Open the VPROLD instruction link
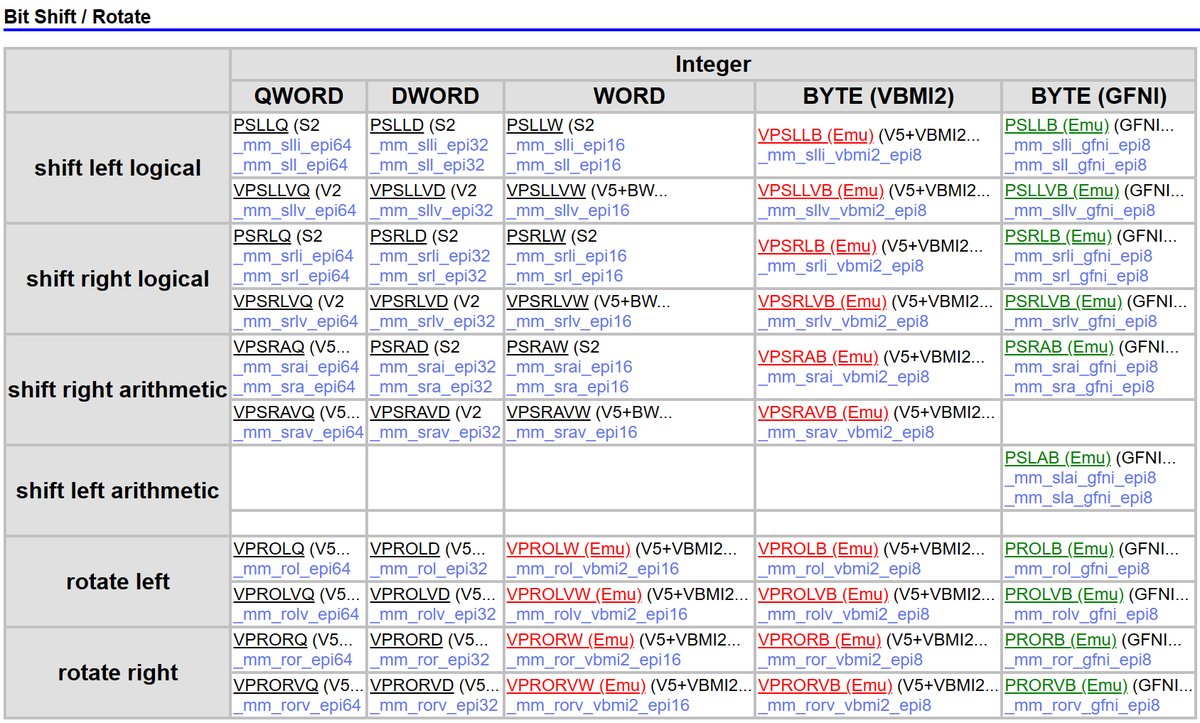Image resolution: width=1200 pixels, height=723 pixels. coord(405,550)
